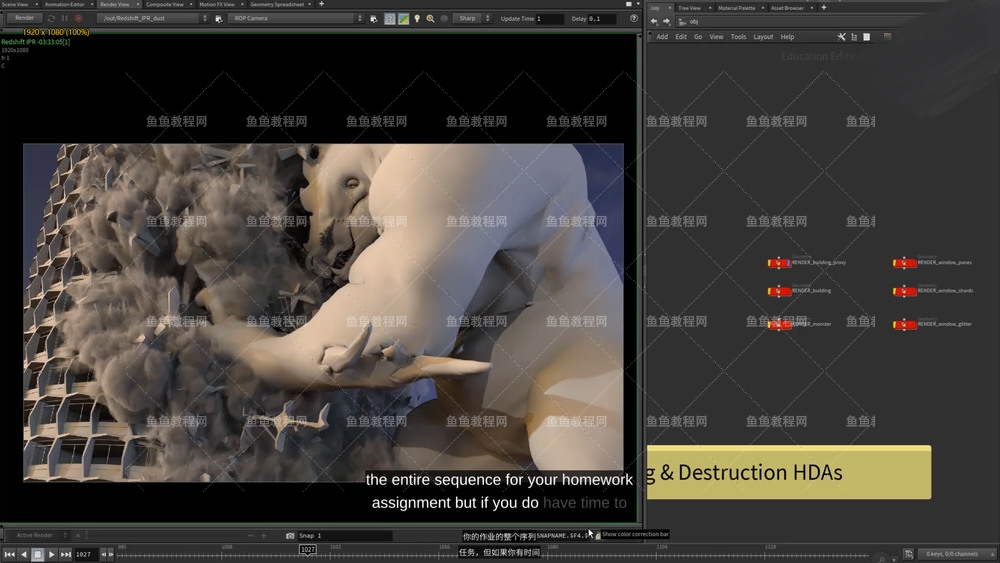Image resolution: width=1000 pixels, height=563 pixels.
Task: Open the Active Render dropdown
Action: coord(40,536)
